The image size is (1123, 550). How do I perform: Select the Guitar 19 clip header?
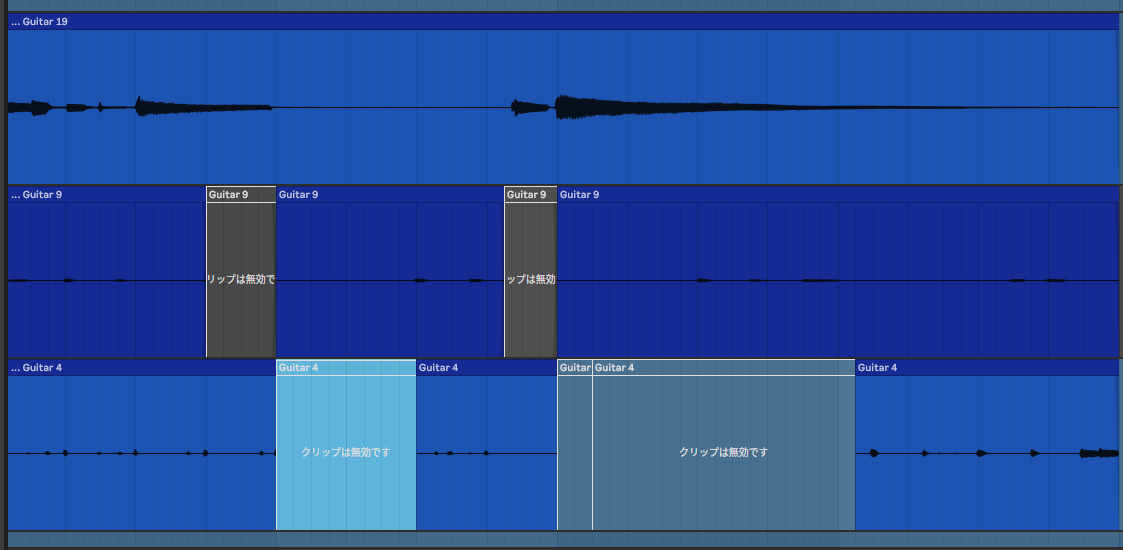(560, 21)
